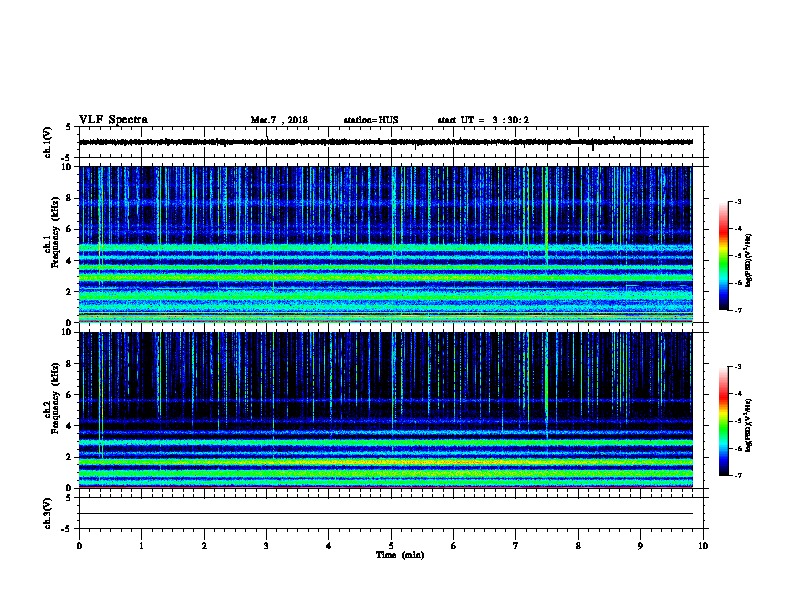Click the '0' tick on the time axis
The width and height of the screenshot is (792, 612).
coord(79,546)
